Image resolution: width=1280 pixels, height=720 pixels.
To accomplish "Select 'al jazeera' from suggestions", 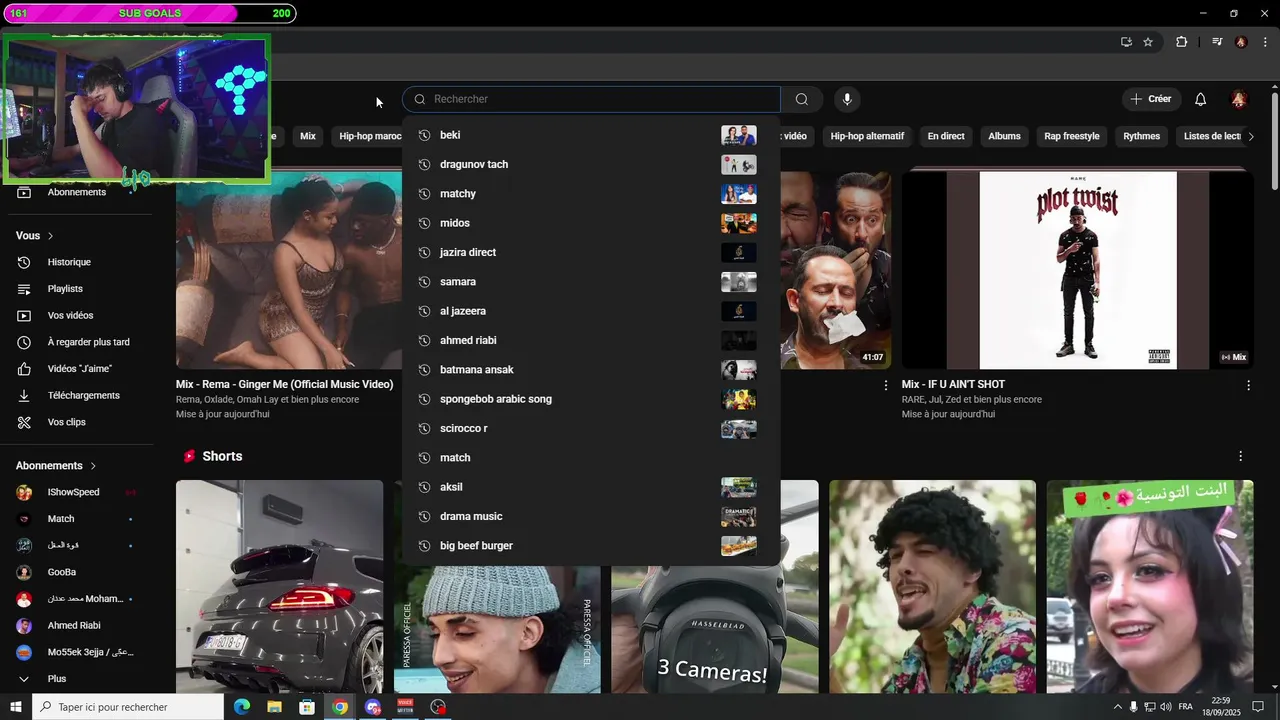I will (x=591, y=311).
